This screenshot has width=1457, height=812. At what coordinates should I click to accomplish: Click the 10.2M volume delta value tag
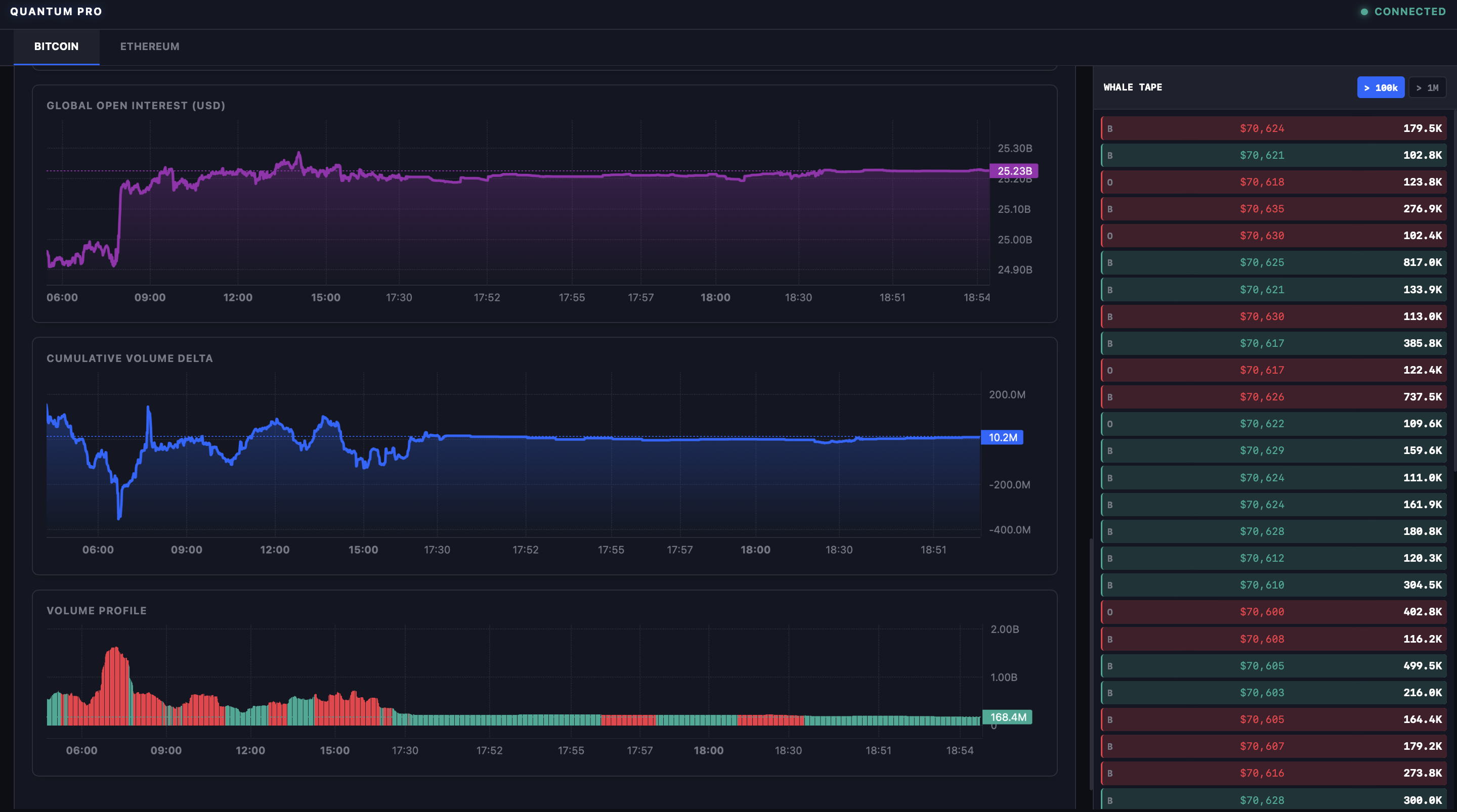(x=1002, y=437)
